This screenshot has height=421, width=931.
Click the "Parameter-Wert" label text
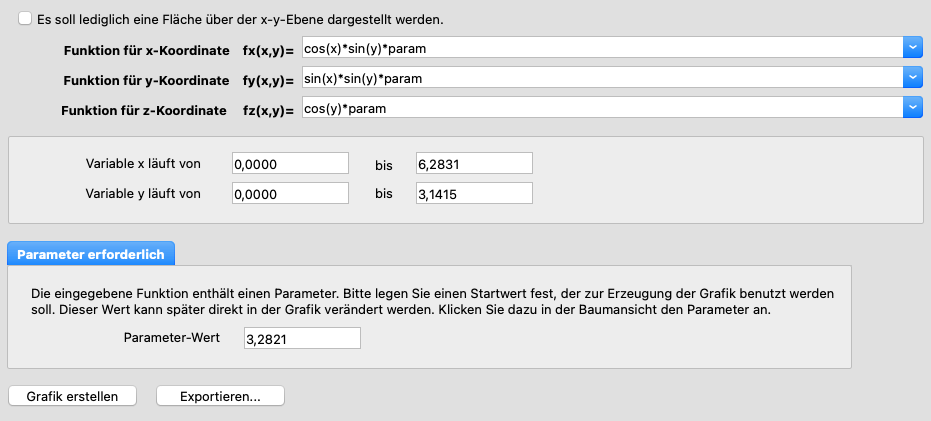point(170,338)
